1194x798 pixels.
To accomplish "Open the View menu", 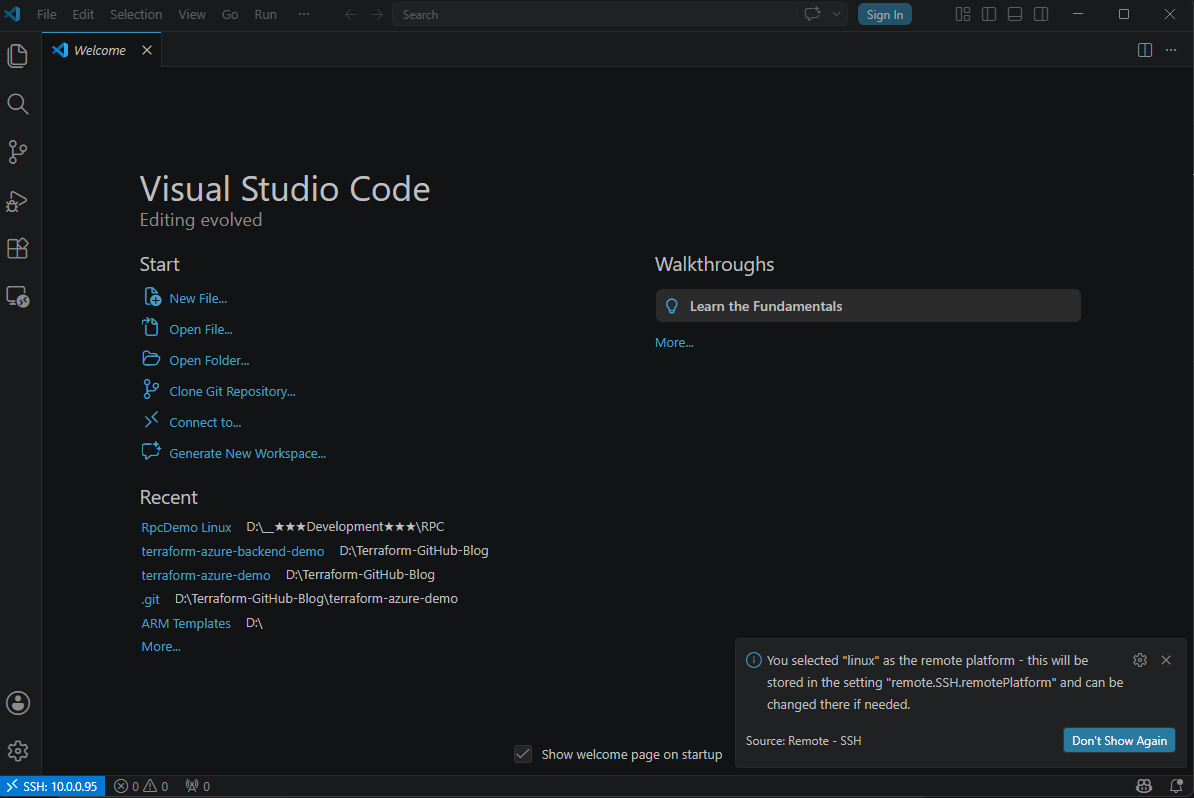I will [192, 14].
